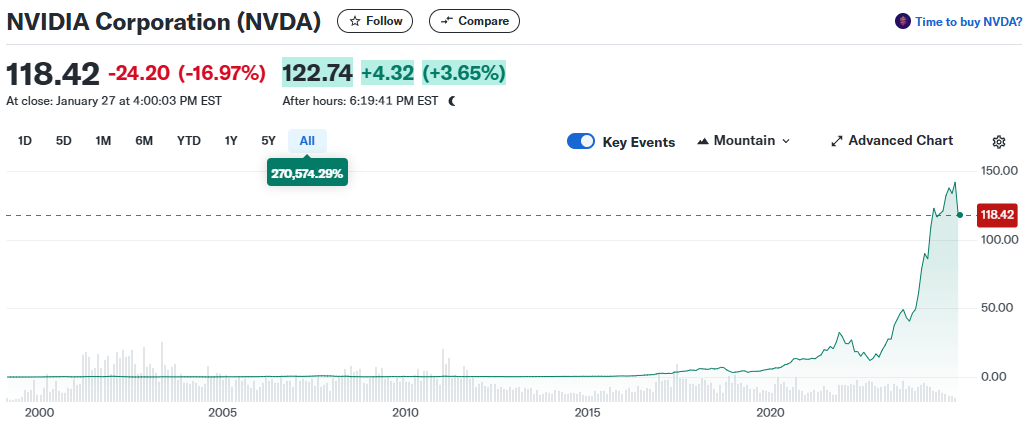
Task: Switch chart to 5Y range
Action: point(268,141)
